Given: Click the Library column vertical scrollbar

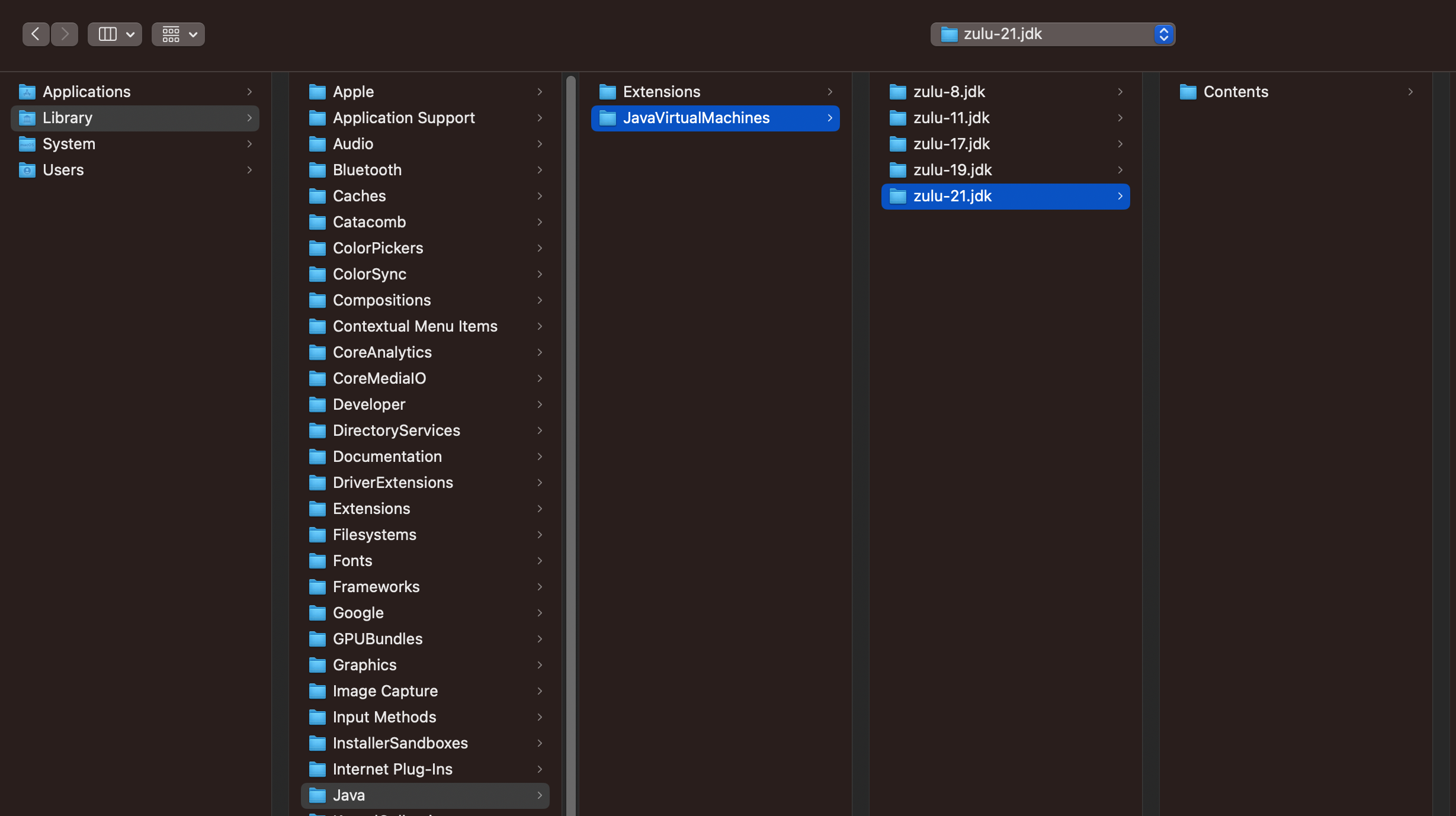Looking at the screenshot, I should (571, 415).
